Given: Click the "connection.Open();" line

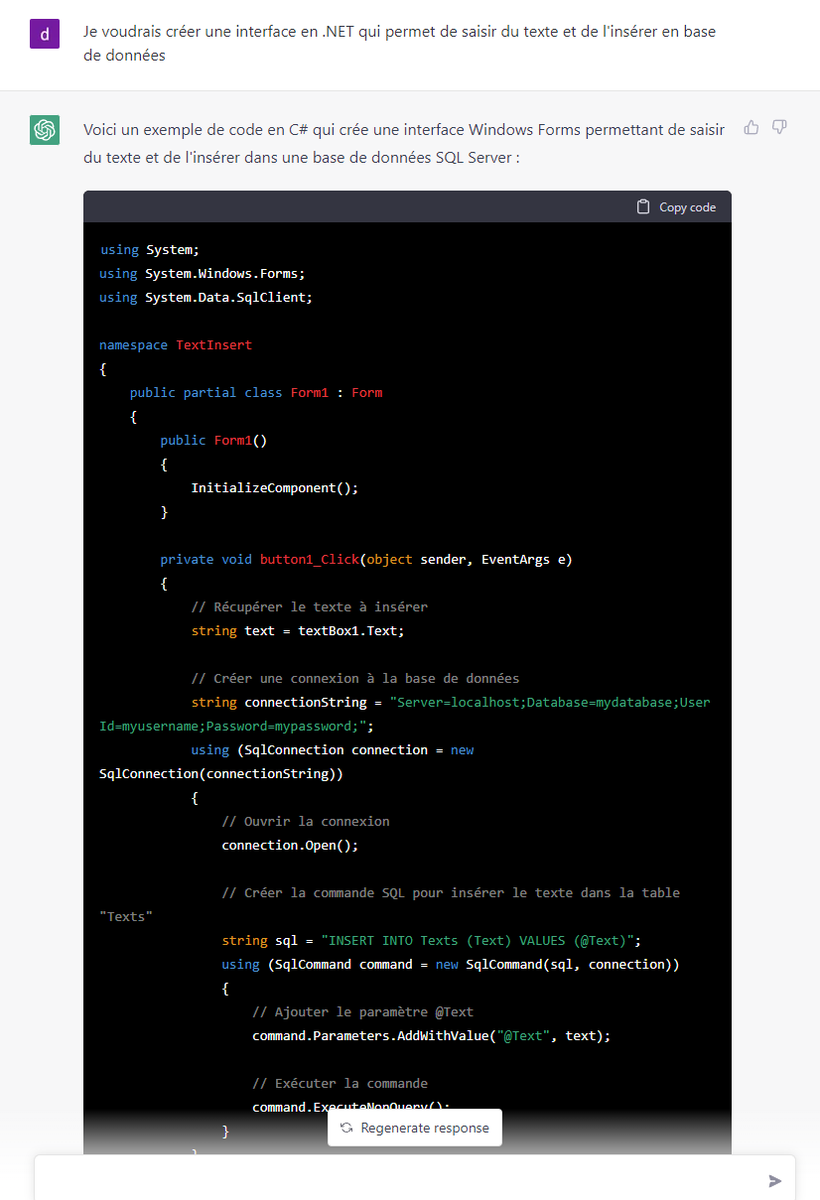Looking at the screenshot, I should pyautogui.click(x=290, y=845).
